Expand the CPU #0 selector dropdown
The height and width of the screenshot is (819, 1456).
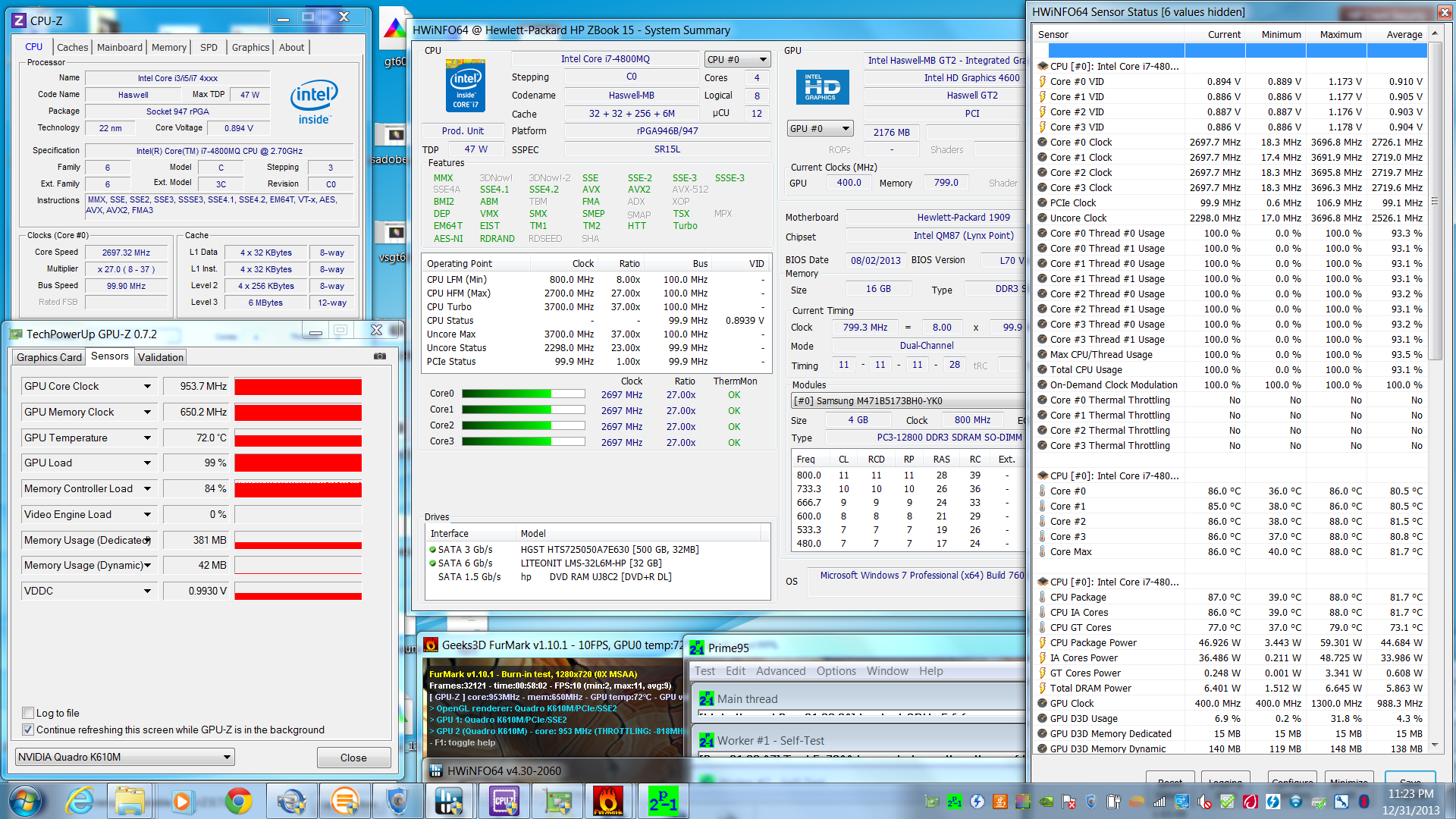tap(763, 59)
